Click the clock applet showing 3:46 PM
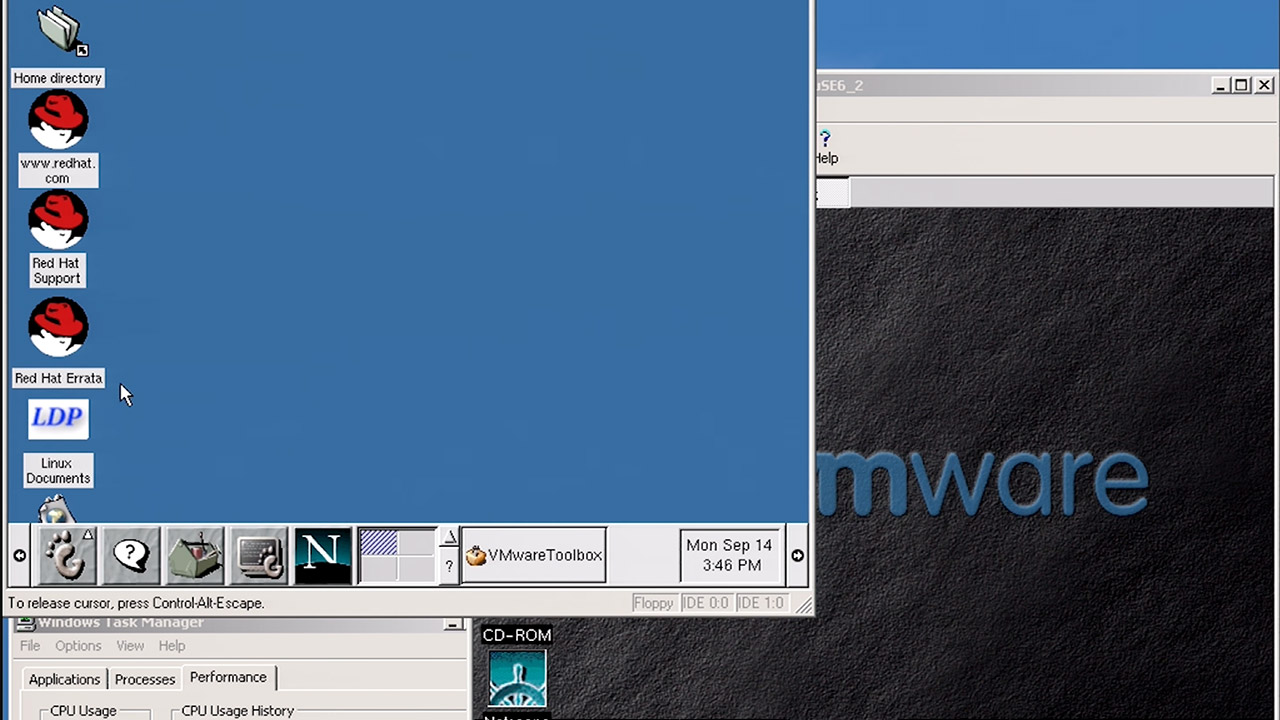 [x=729, y=555]
